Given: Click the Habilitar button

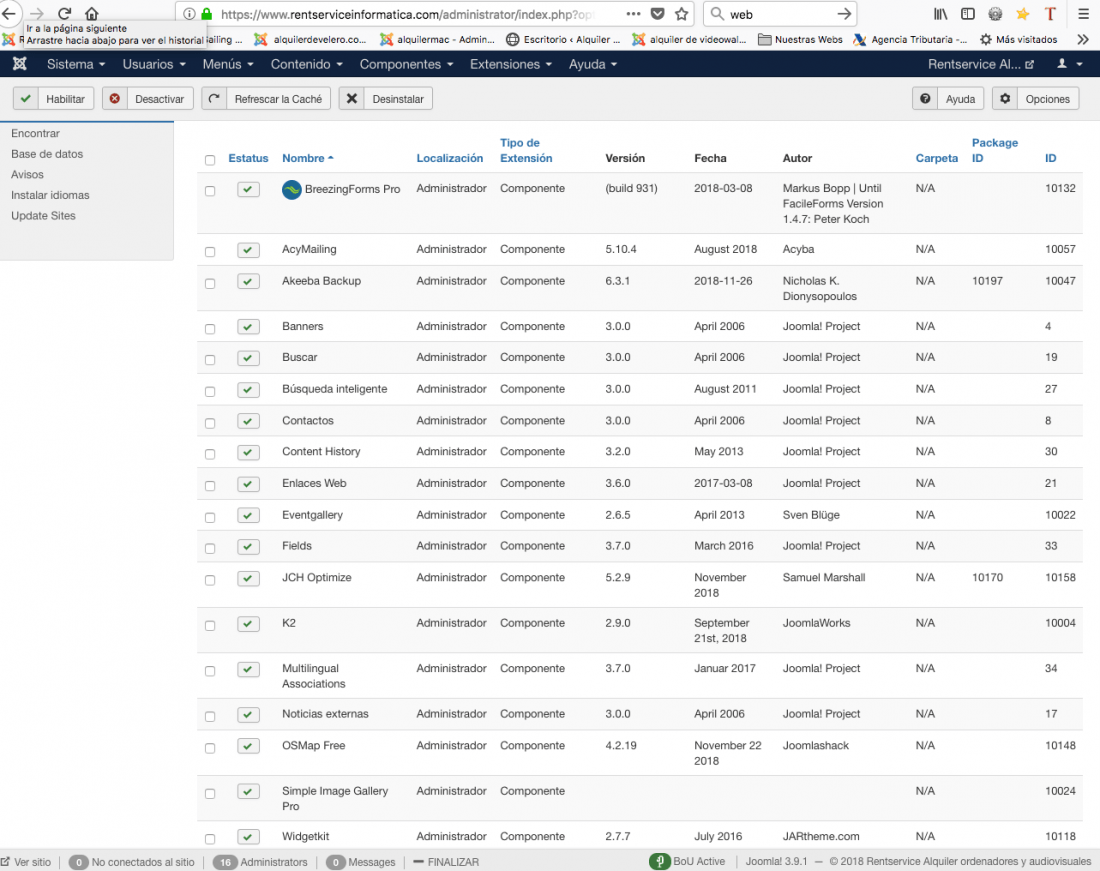Looking at the screenshot, I should point(53,99).
